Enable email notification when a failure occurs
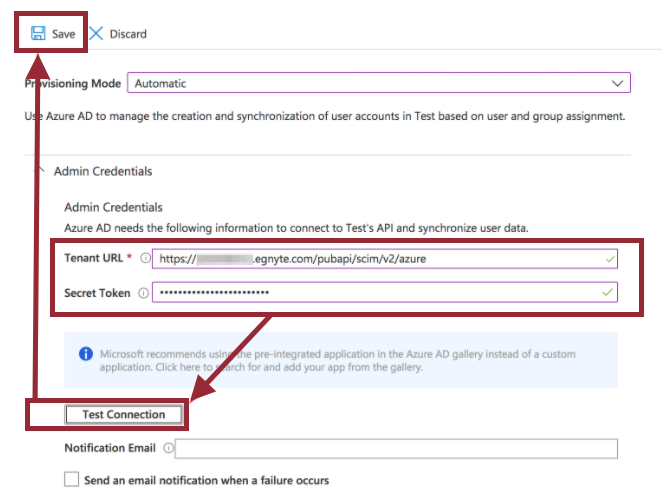Screen dimensions: 661x496 pyautogui.click(x=71, y=480)
